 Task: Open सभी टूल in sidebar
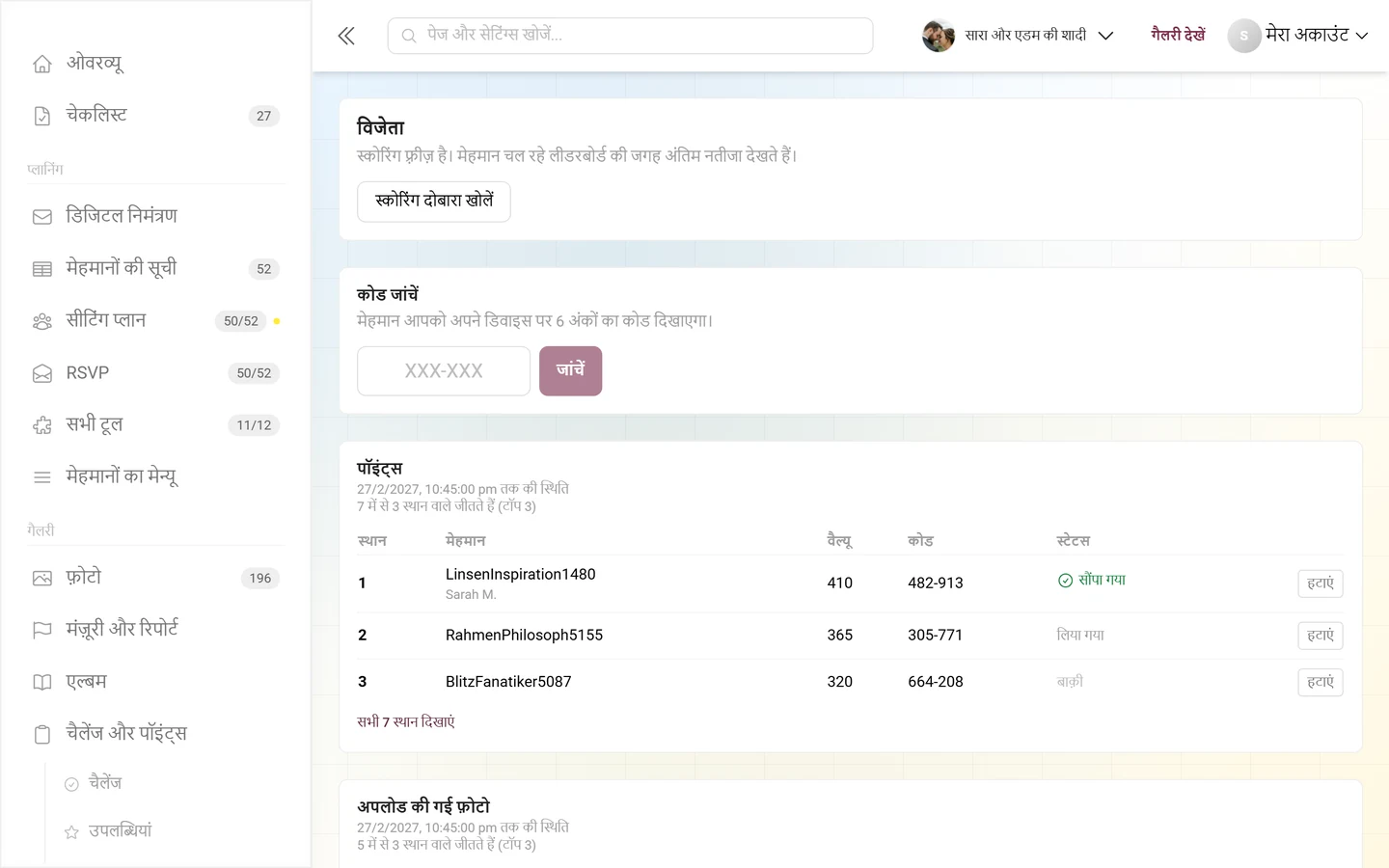[x=154, y=425]
